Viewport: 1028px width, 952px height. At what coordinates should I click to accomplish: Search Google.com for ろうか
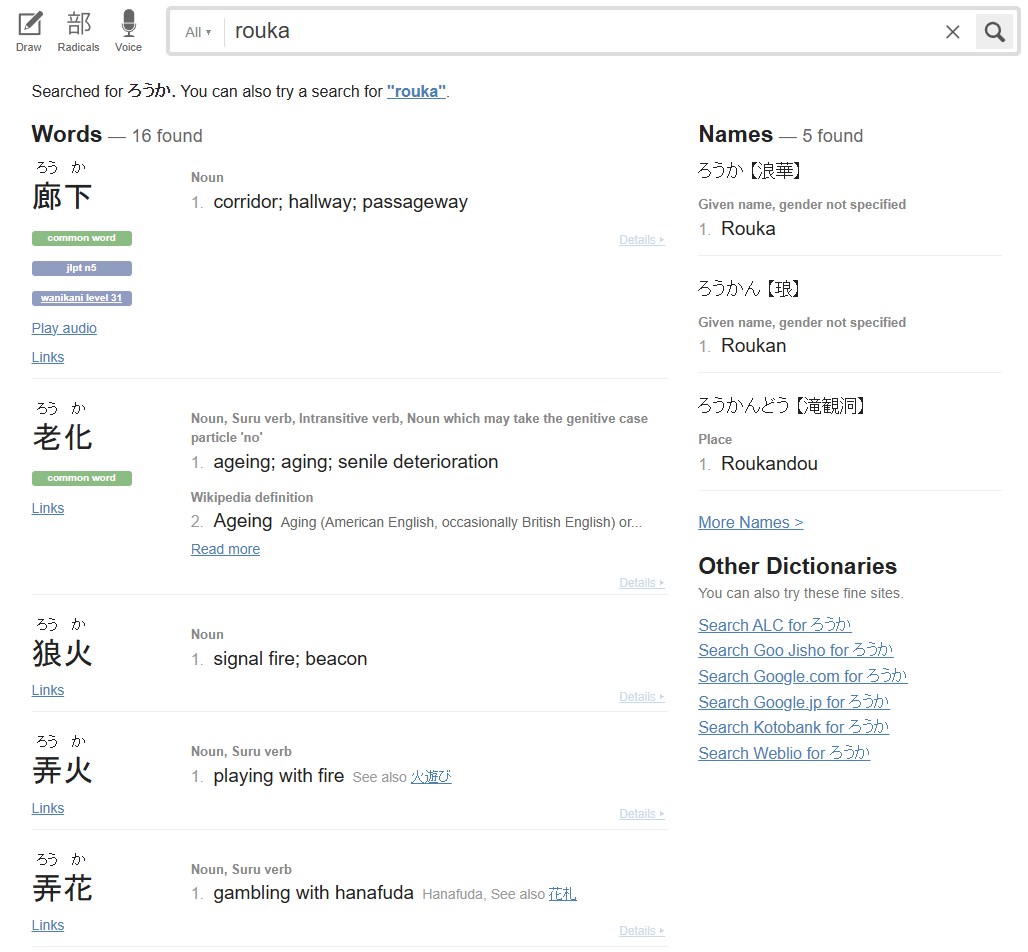point(803,676)
